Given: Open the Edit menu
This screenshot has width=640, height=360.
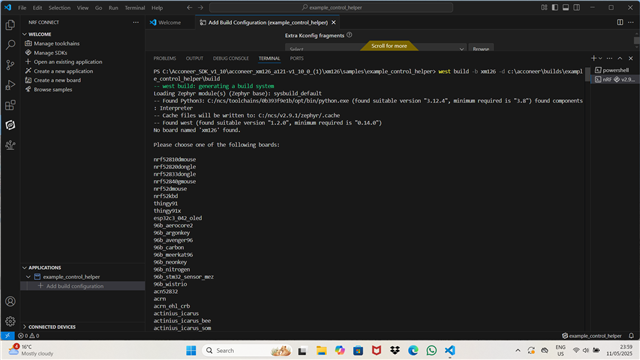Looking at the screenshot, I should [37, 8].
